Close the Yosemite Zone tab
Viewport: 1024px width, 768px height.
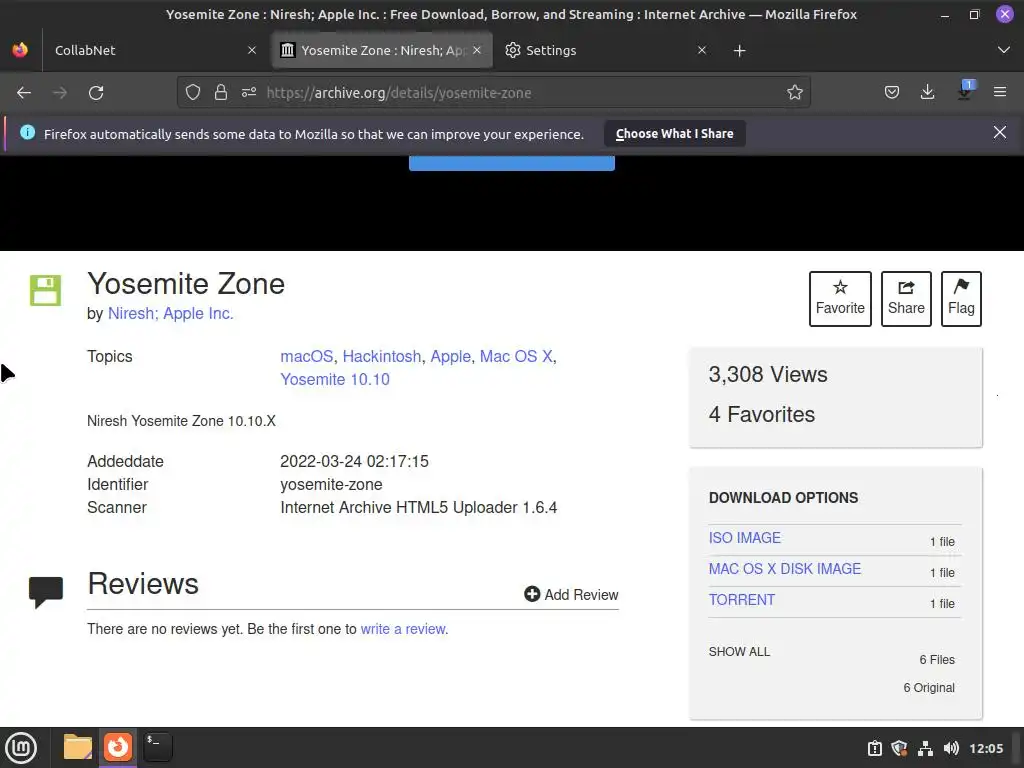(x=477, y=50)
